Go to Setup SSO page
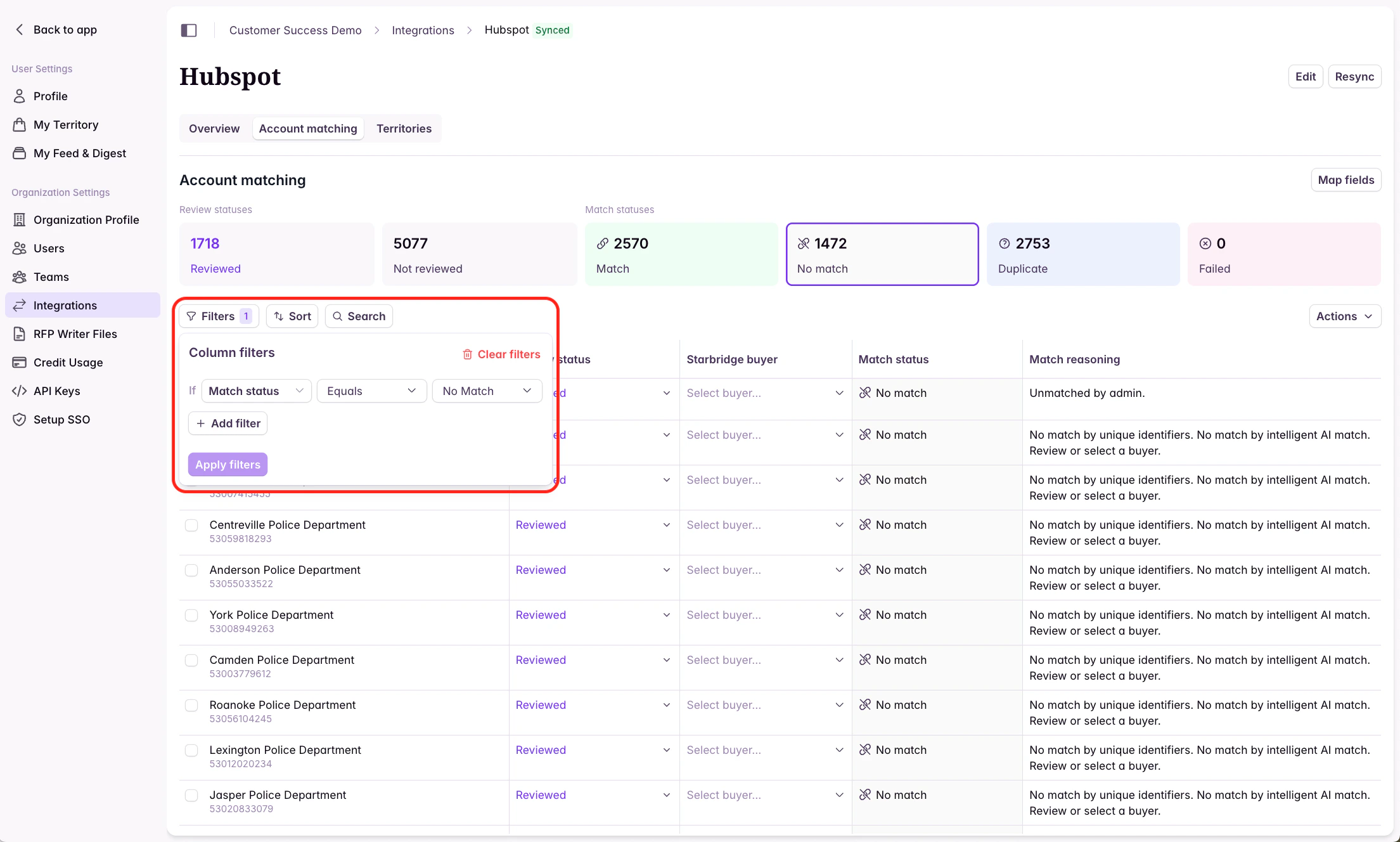 pos(61,420)
